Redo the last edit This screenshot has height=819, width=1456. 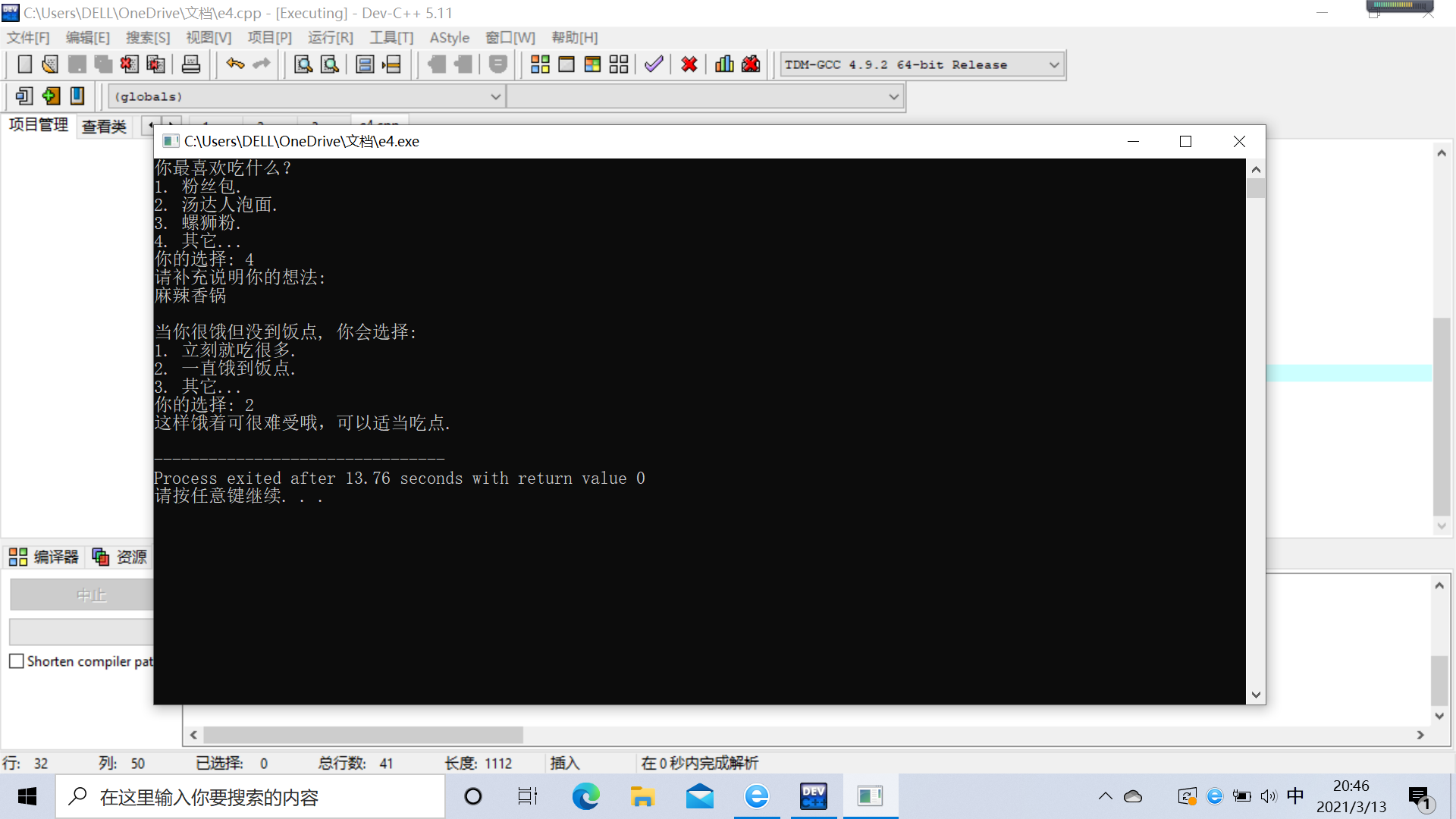click(262, 64)
